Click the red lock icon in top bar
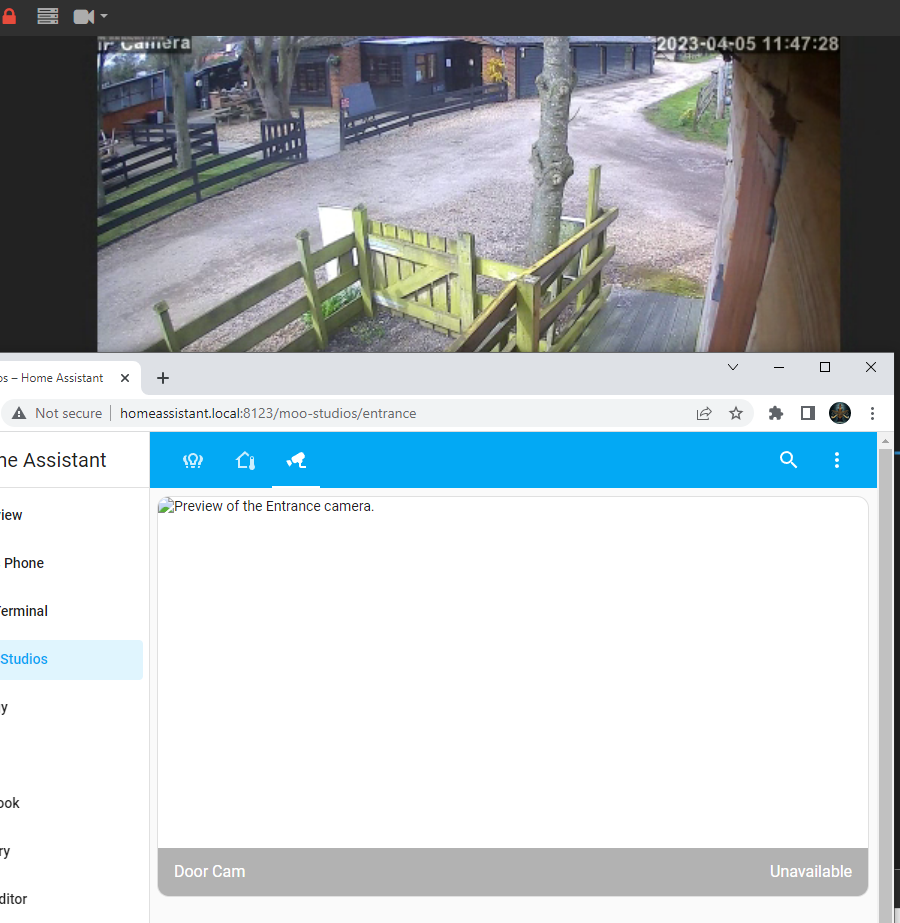This screenshot has height=923, width=900. click(9, 15)
